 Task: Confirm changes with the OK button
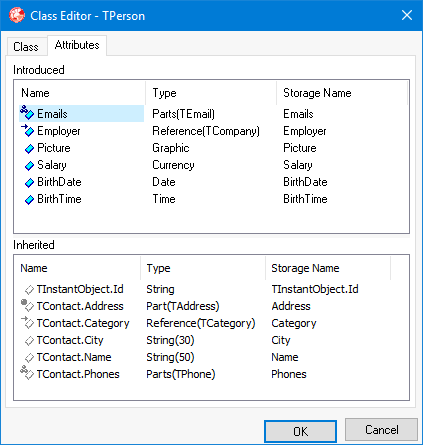[x=300, y=431]
